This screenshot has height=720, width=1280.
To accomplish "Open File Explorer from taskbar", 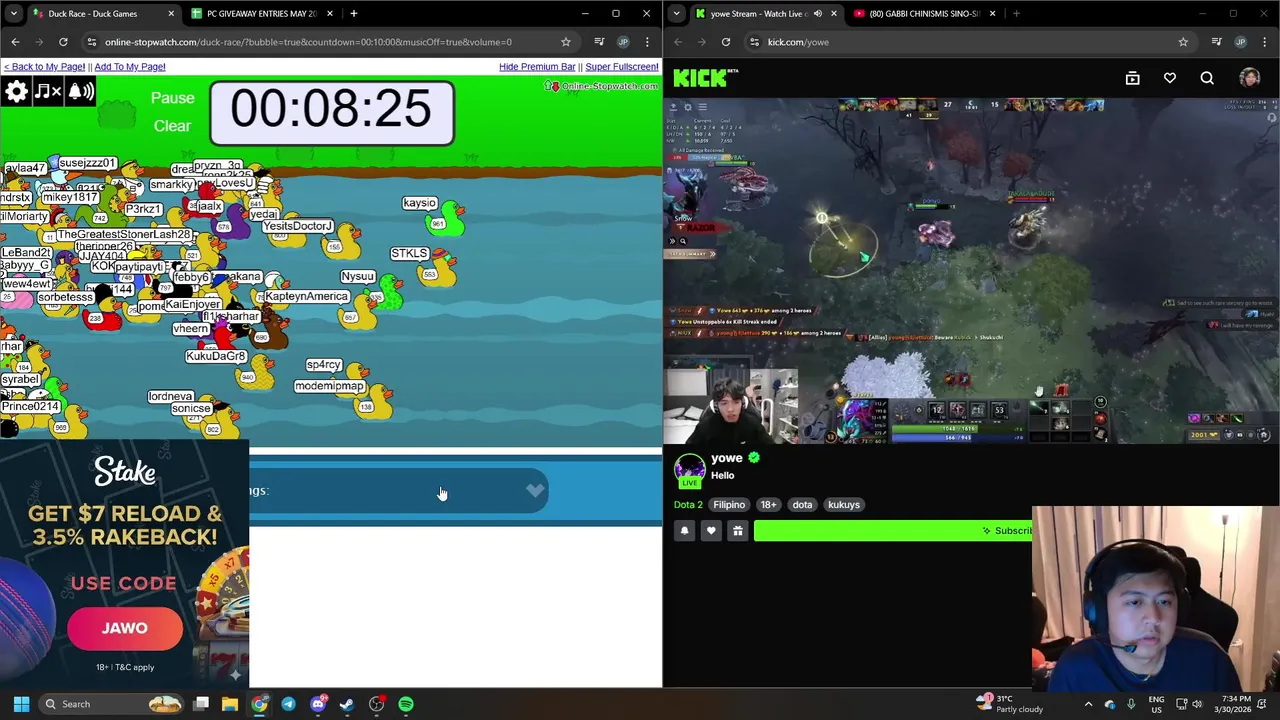I will coord(230,704).
